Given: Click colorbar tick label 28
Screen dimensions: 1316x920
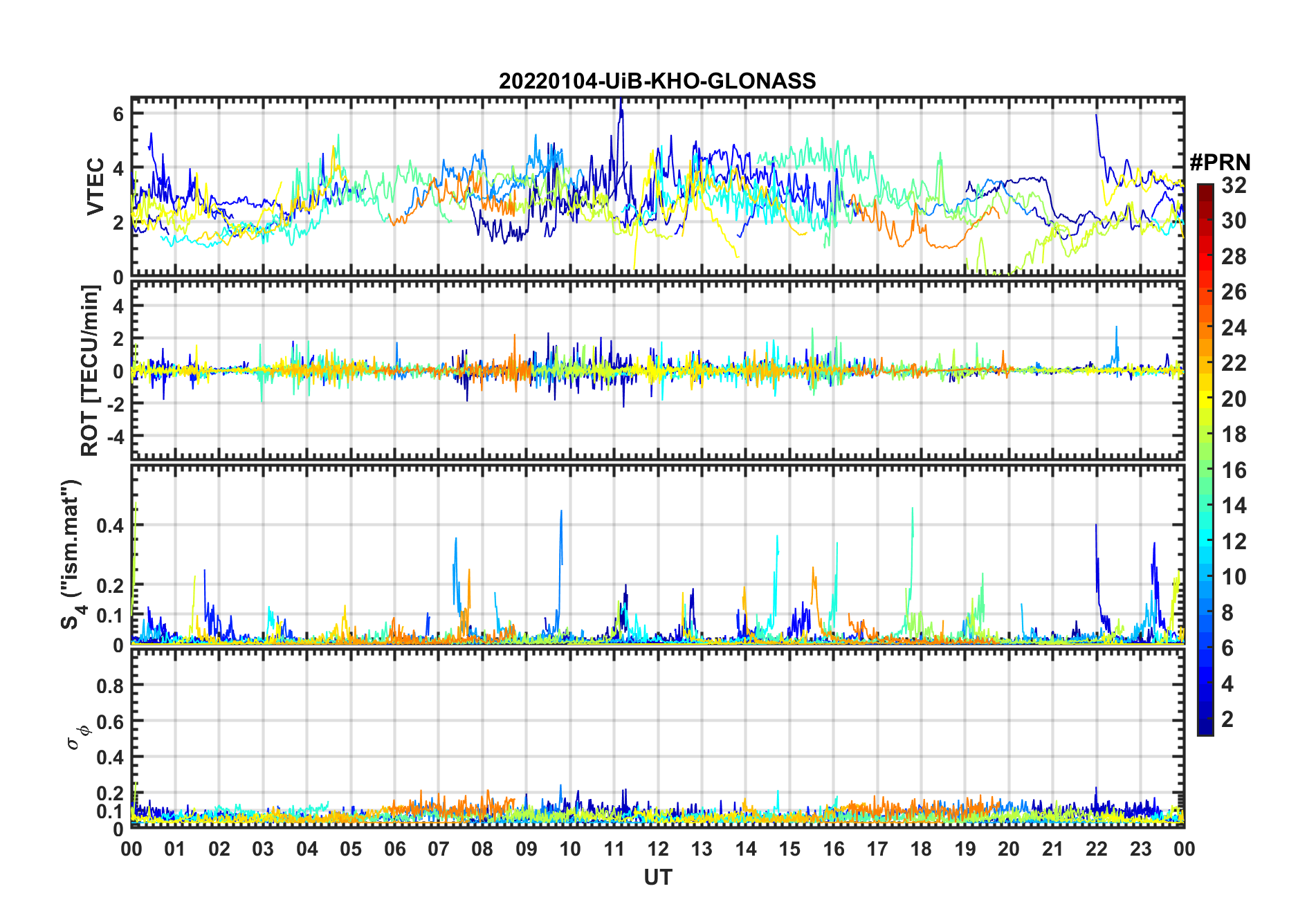Looking at the screenshot, I should pos(1234,257).
